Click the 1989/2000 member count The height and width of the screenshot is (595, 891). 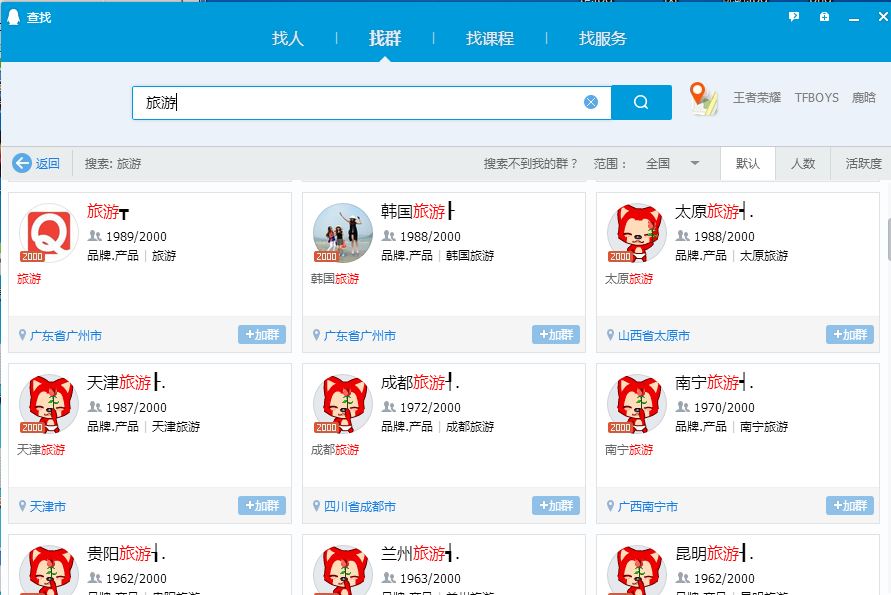(x=136, y=236)
